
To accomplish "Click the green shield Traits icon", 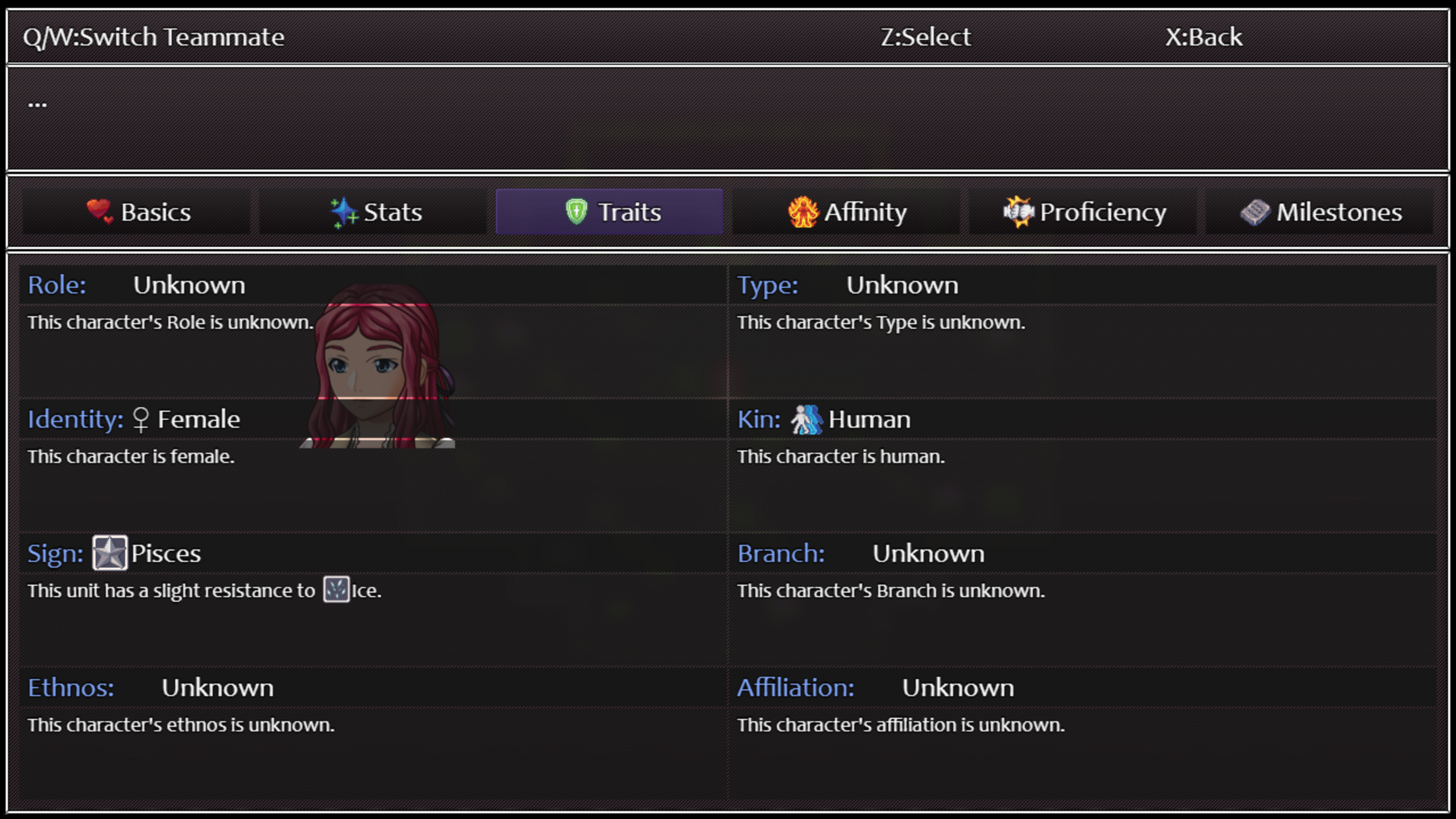I will click(x=576, y=212).
